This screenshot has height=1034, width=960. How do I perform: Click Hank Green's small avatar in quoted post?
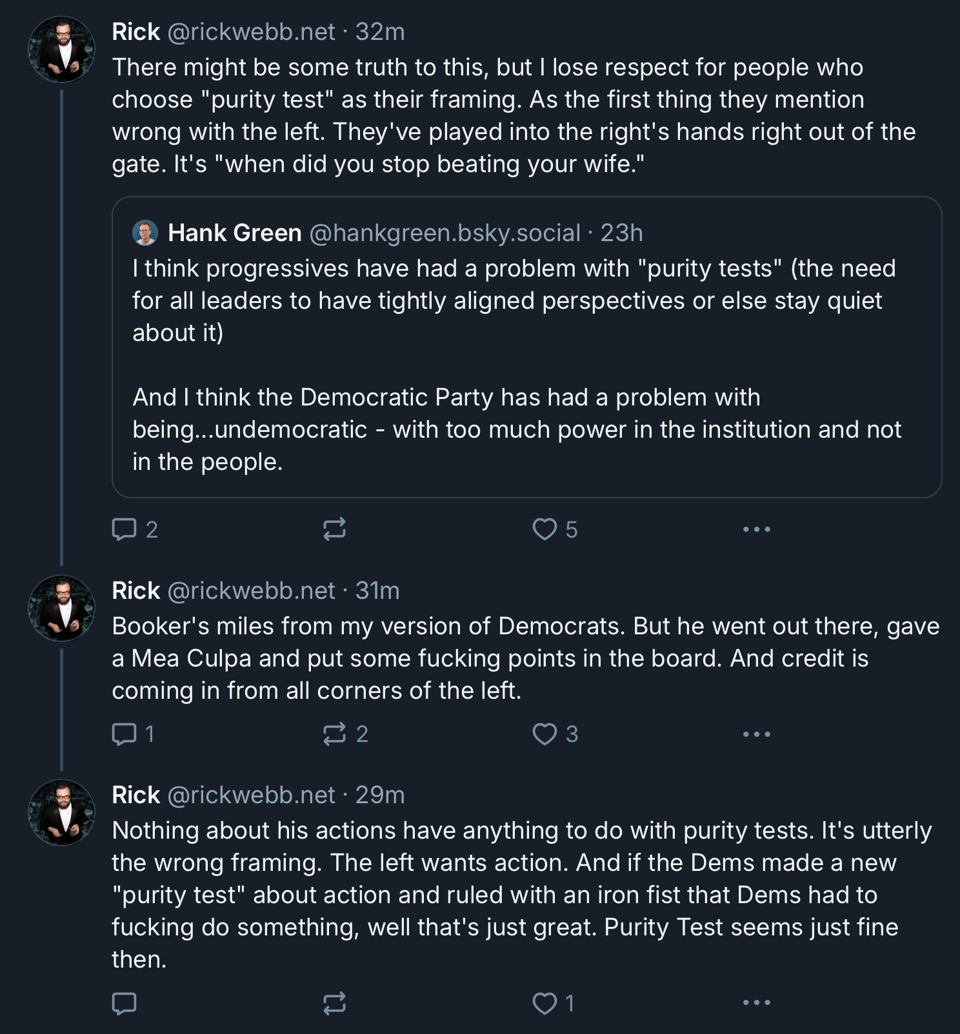point(145,233)
